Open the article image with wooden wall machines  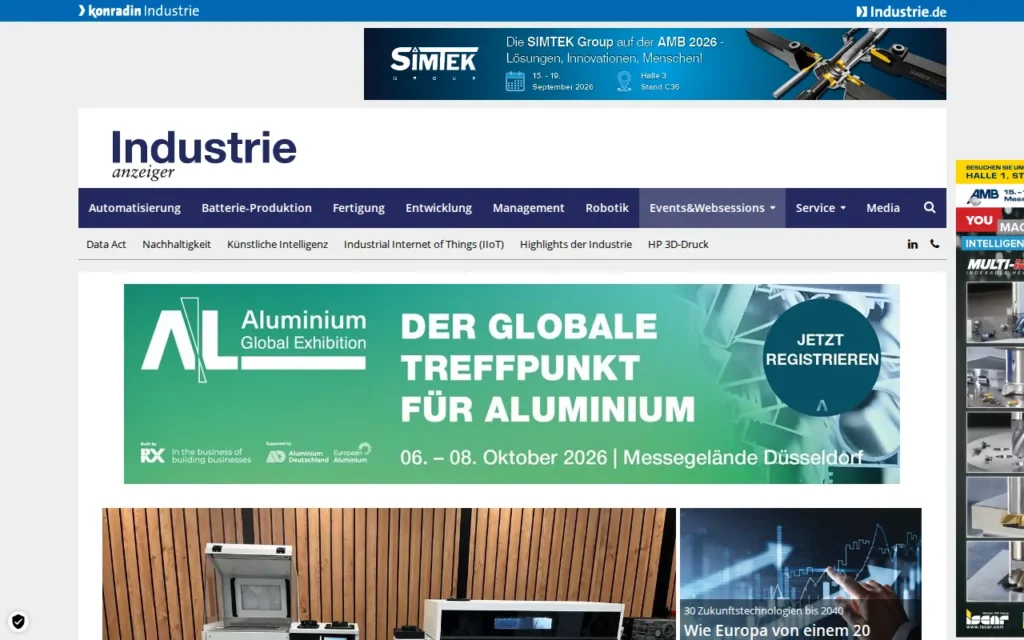coord(389,574)
